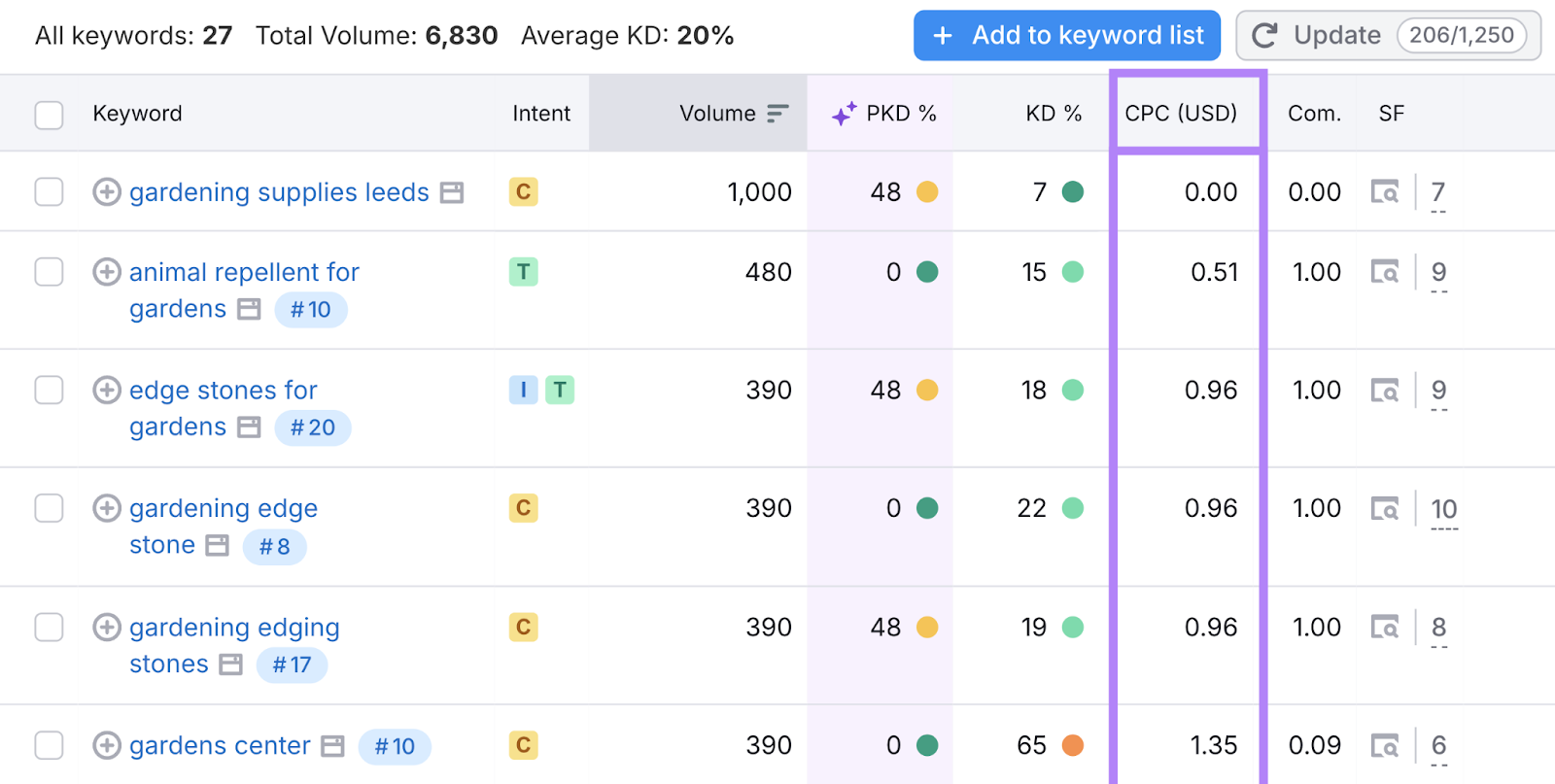Open the #8 badge on gardening edge stone
Viewport: 1555px width, 784px height.
274,546
